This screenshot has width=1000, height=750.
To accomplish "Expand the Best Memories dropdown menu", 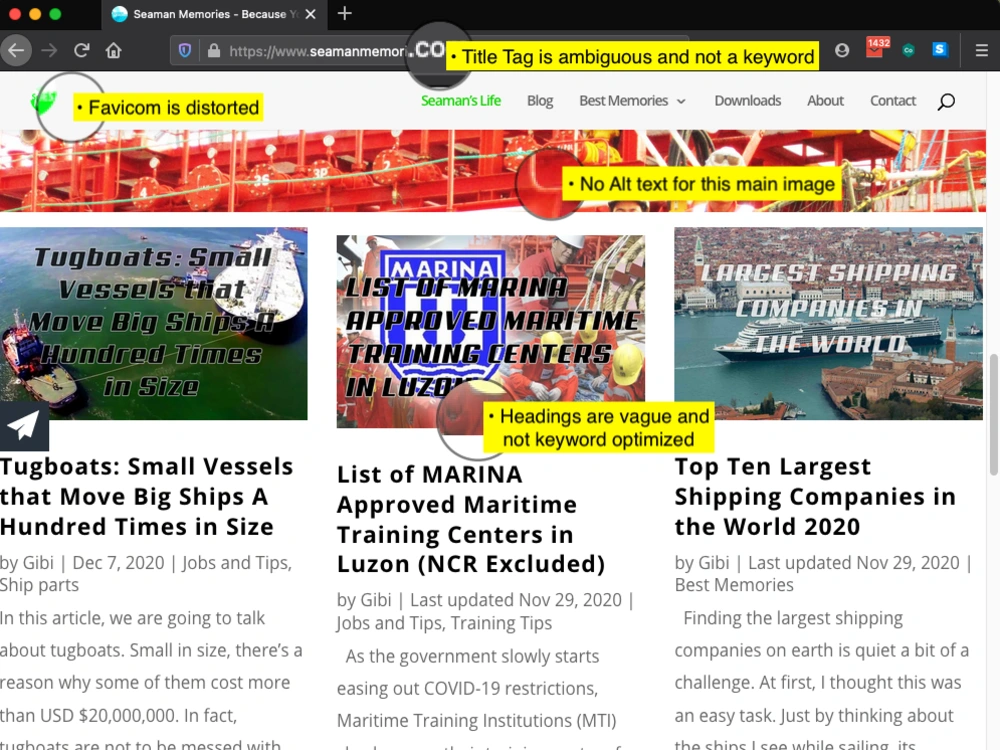I will pyautogui.click(x=632, y=101).
